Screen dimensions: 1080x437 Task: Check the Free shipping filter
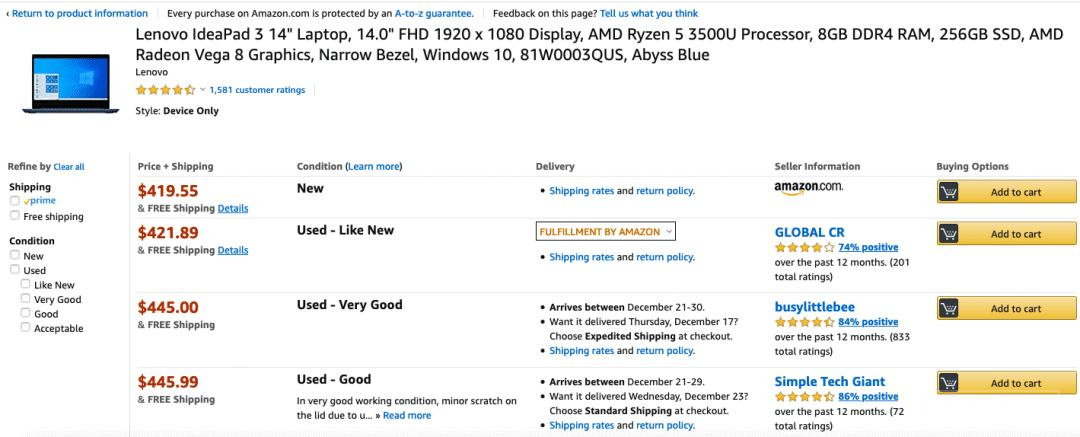tap(15, 216)
